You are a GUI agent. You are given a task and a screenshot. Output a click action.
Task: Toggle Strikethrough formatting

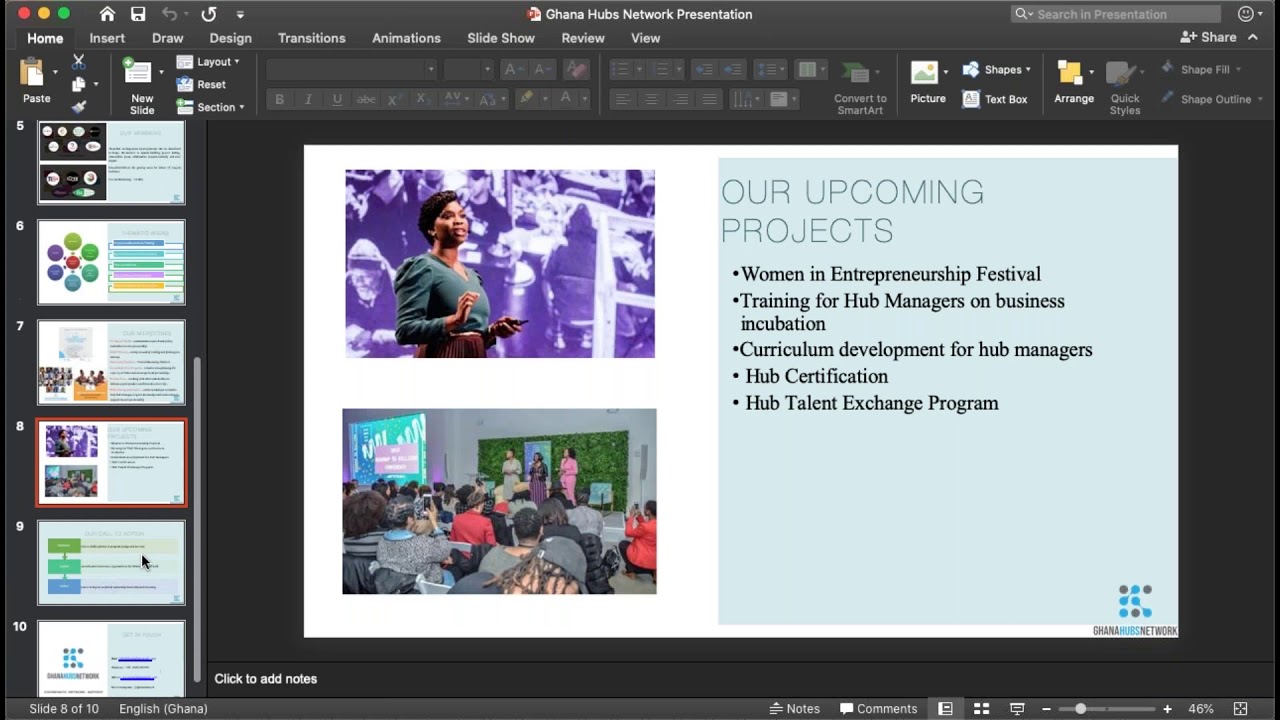pos(366,99)
